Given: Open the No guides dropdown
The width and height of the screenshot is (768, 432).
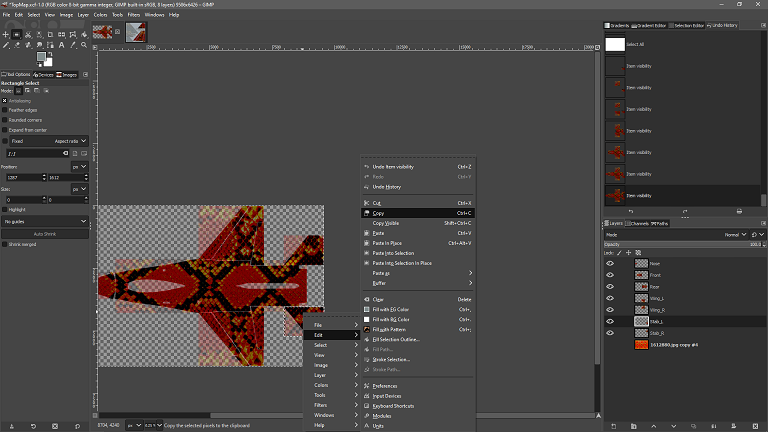Looking at the screenshot, I should pyautogui.click(x=45, y=220).
